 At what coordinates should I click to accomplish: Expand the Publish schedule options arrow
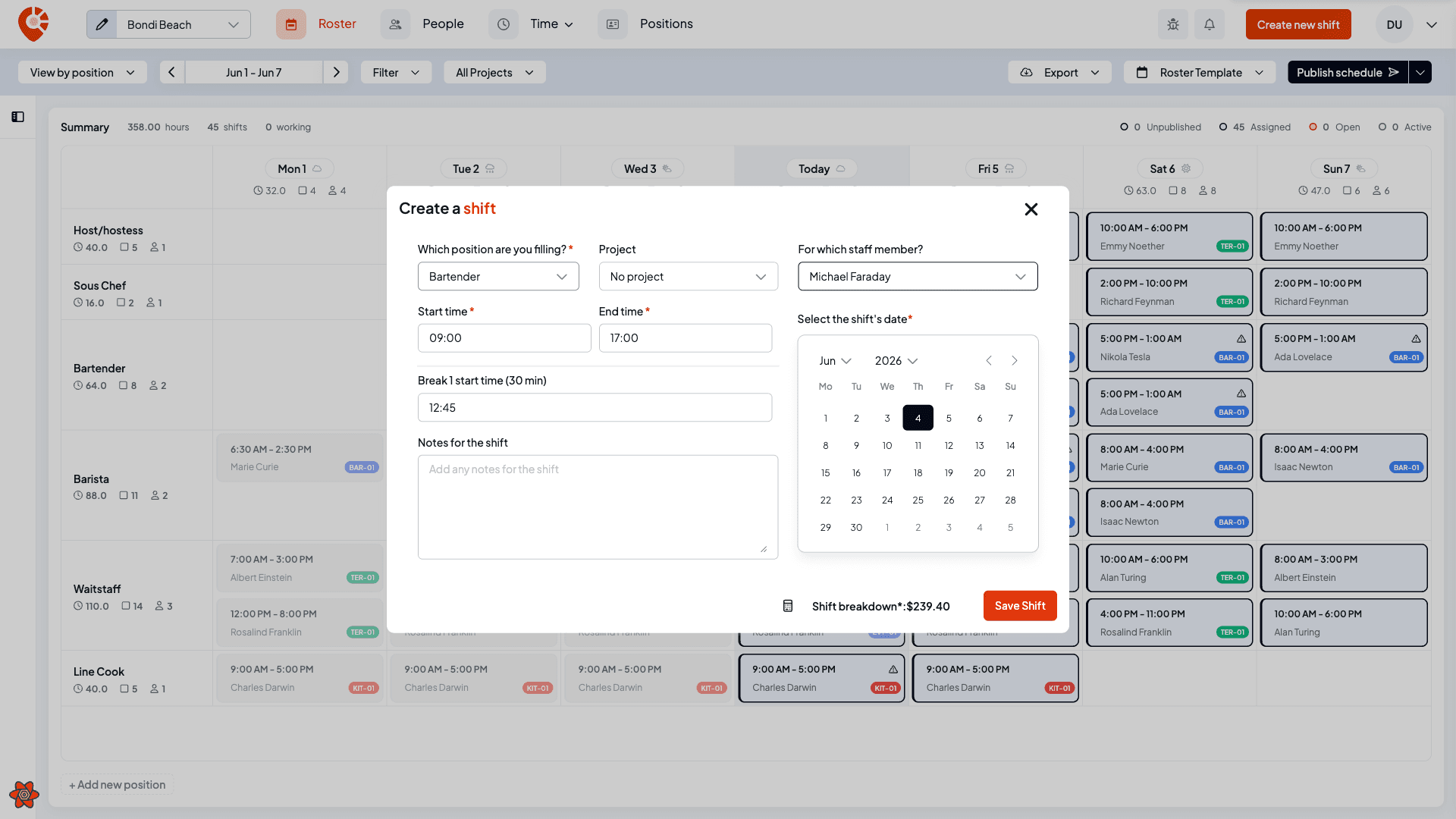pyautogui.click(x=1420, y=72)
